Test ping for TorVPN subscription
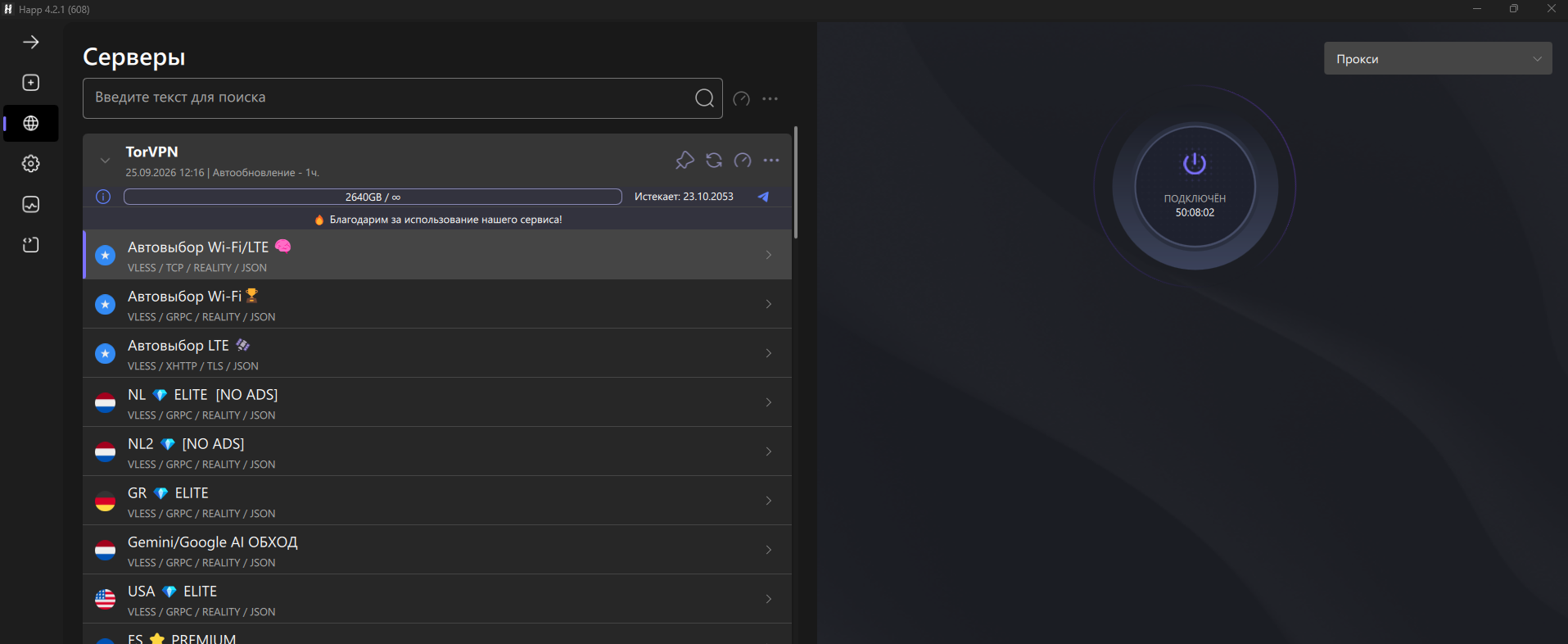Image resolution: width=1568 pixels, height=644 pixels. tap(743, 160)
